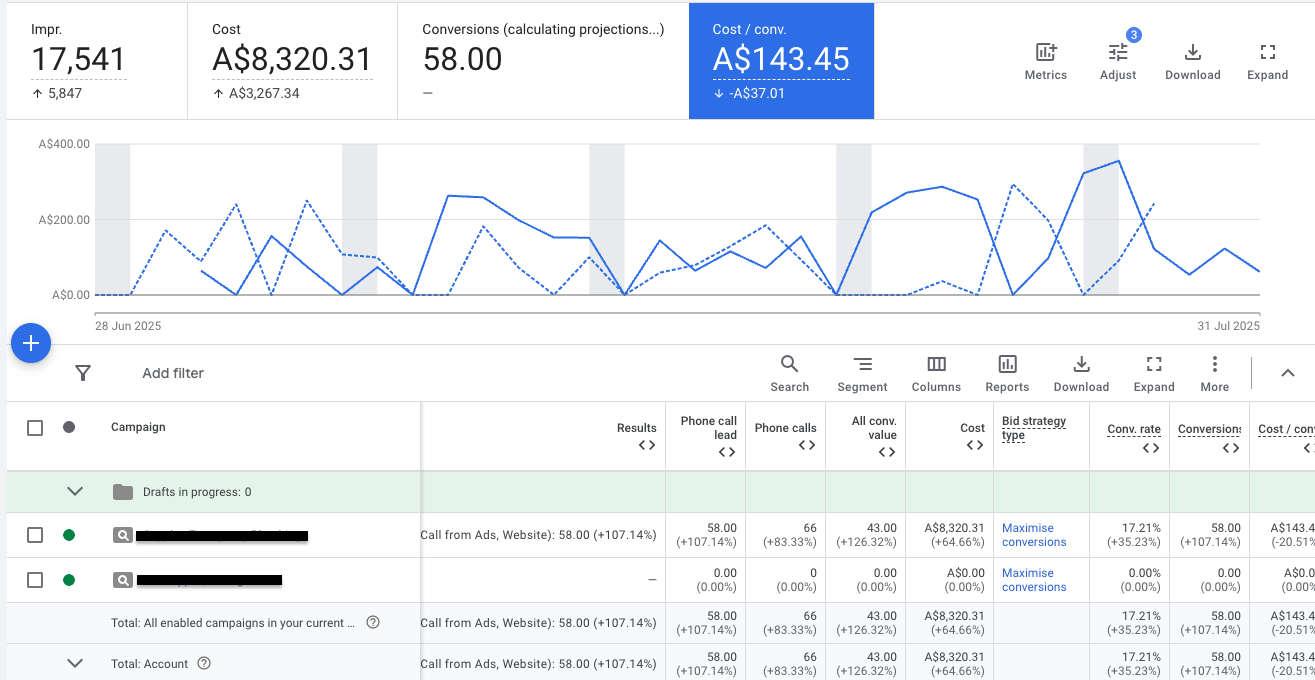Open first campaign's Maximise conversions link

pyautogui.click(x=1034, y=535)
